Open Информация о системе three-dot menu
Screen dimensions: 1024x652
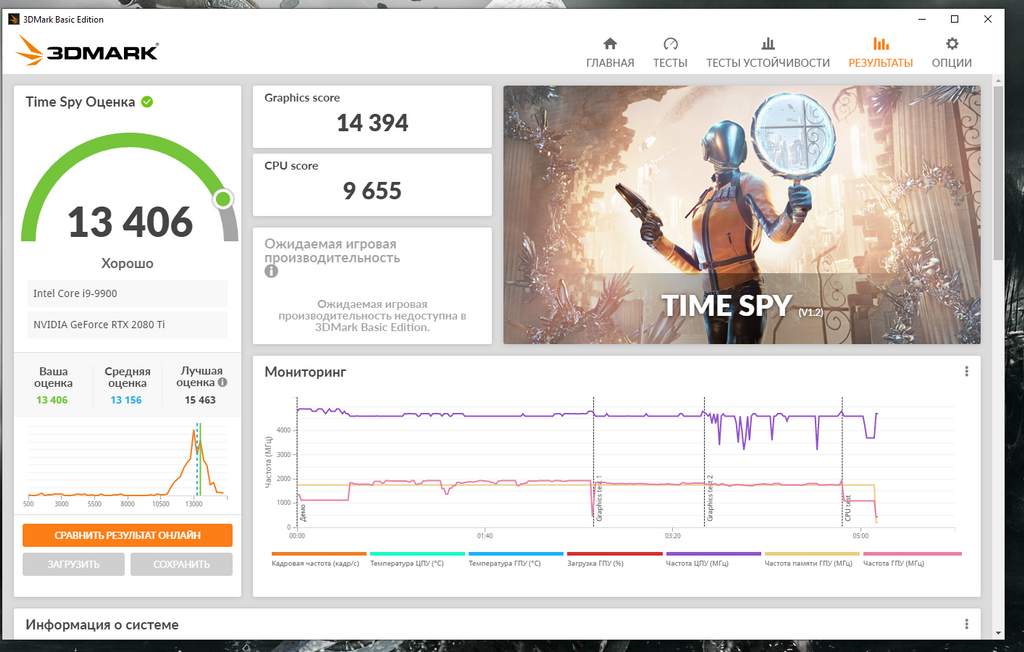(967, 624)
